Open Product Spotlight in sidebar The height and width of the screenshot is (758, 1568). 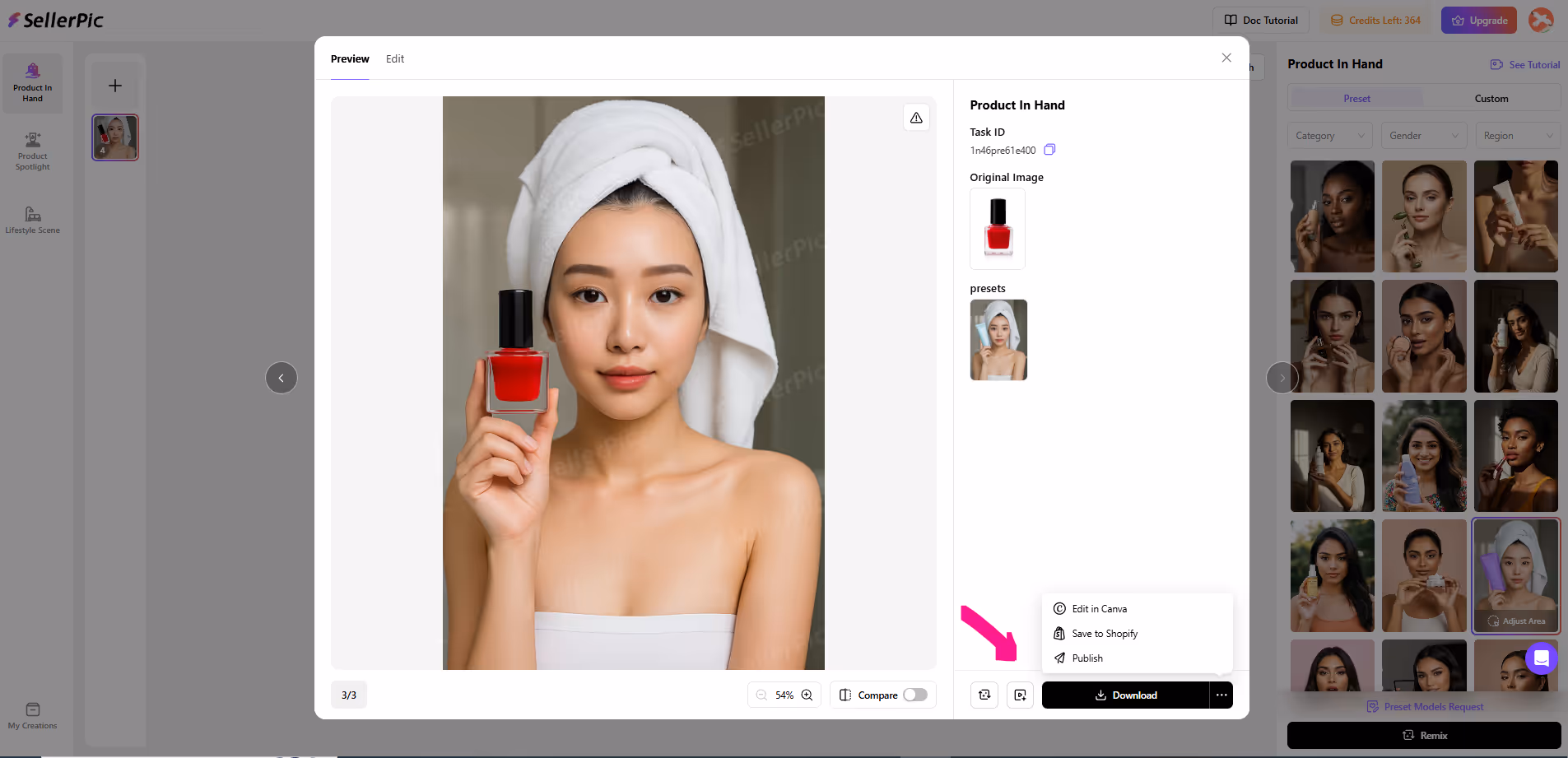[33, 151]
